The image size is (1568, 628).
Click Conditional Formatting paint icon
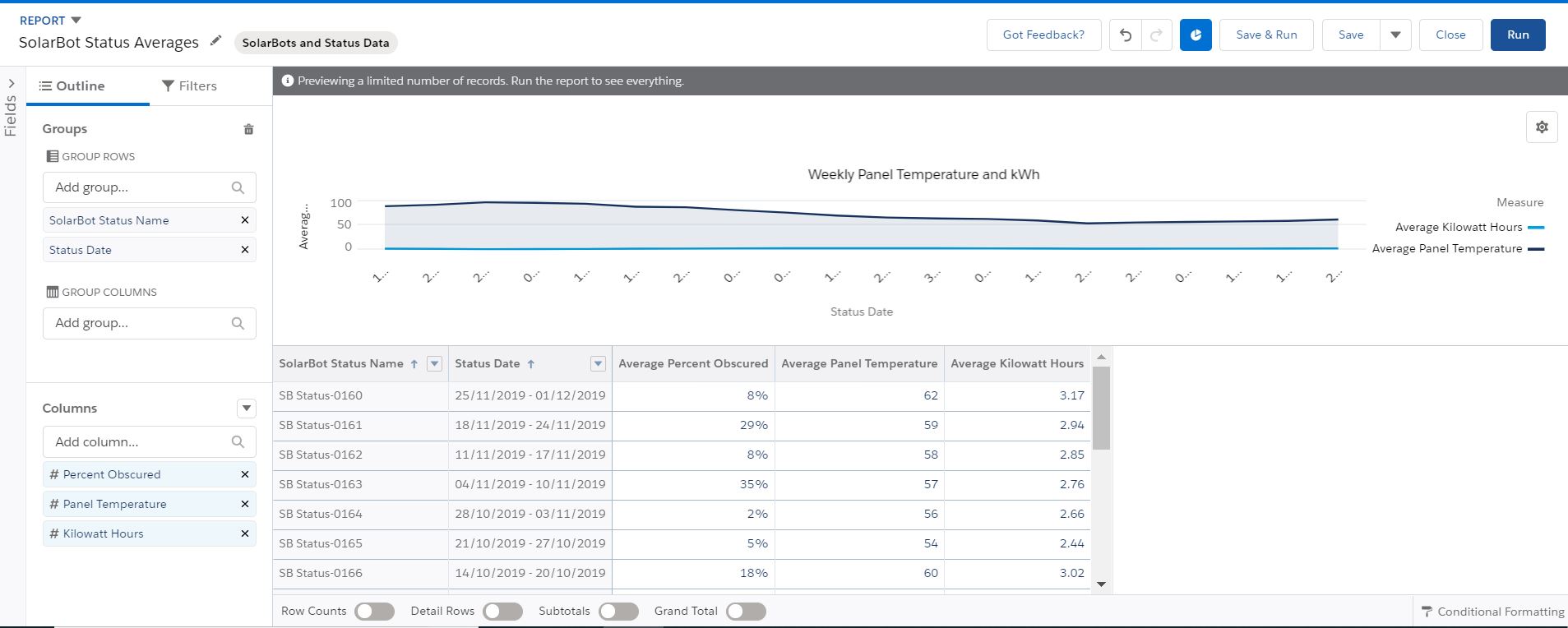click(x=1427, y=612)
